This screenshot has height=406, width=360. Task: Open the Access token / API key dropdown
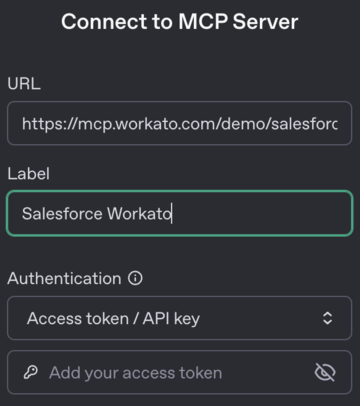click(179, 318)
